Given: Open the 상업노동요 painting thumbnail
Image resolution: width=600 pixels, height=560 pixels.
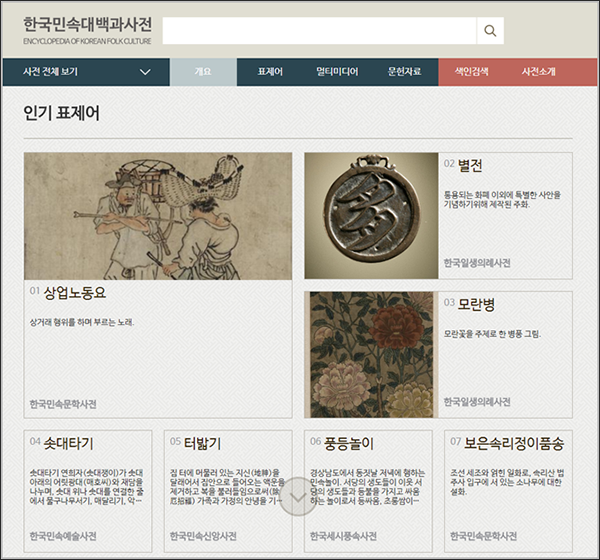Looking at the screenshot, I should pos(158,216).
